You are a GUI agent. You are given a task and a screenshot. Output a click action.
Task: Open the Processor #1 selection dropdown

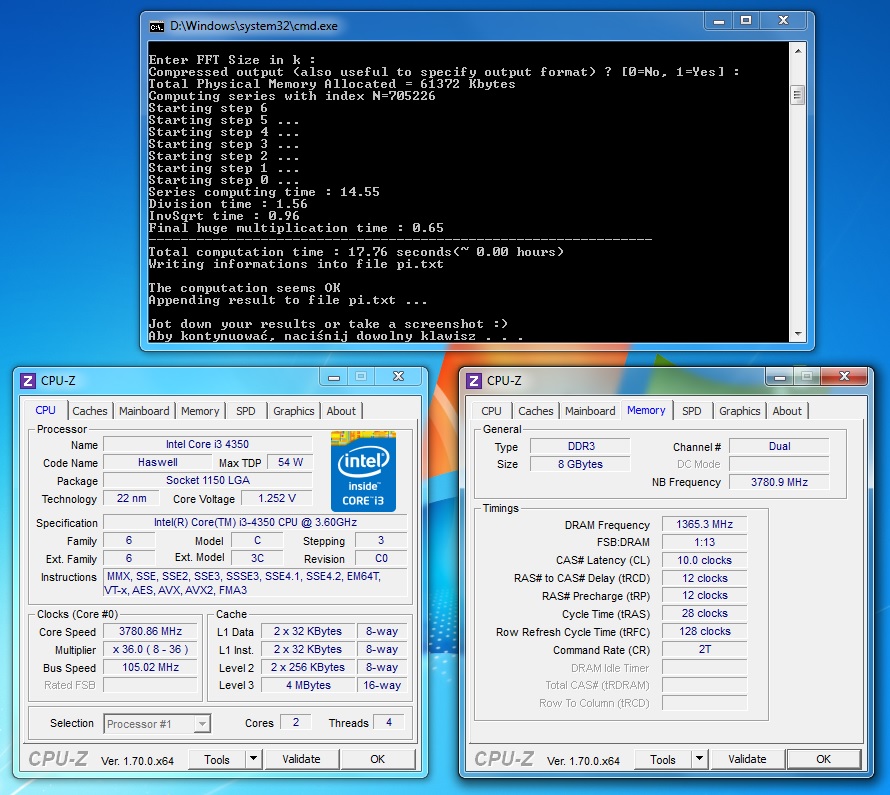[x=157, y=724]
